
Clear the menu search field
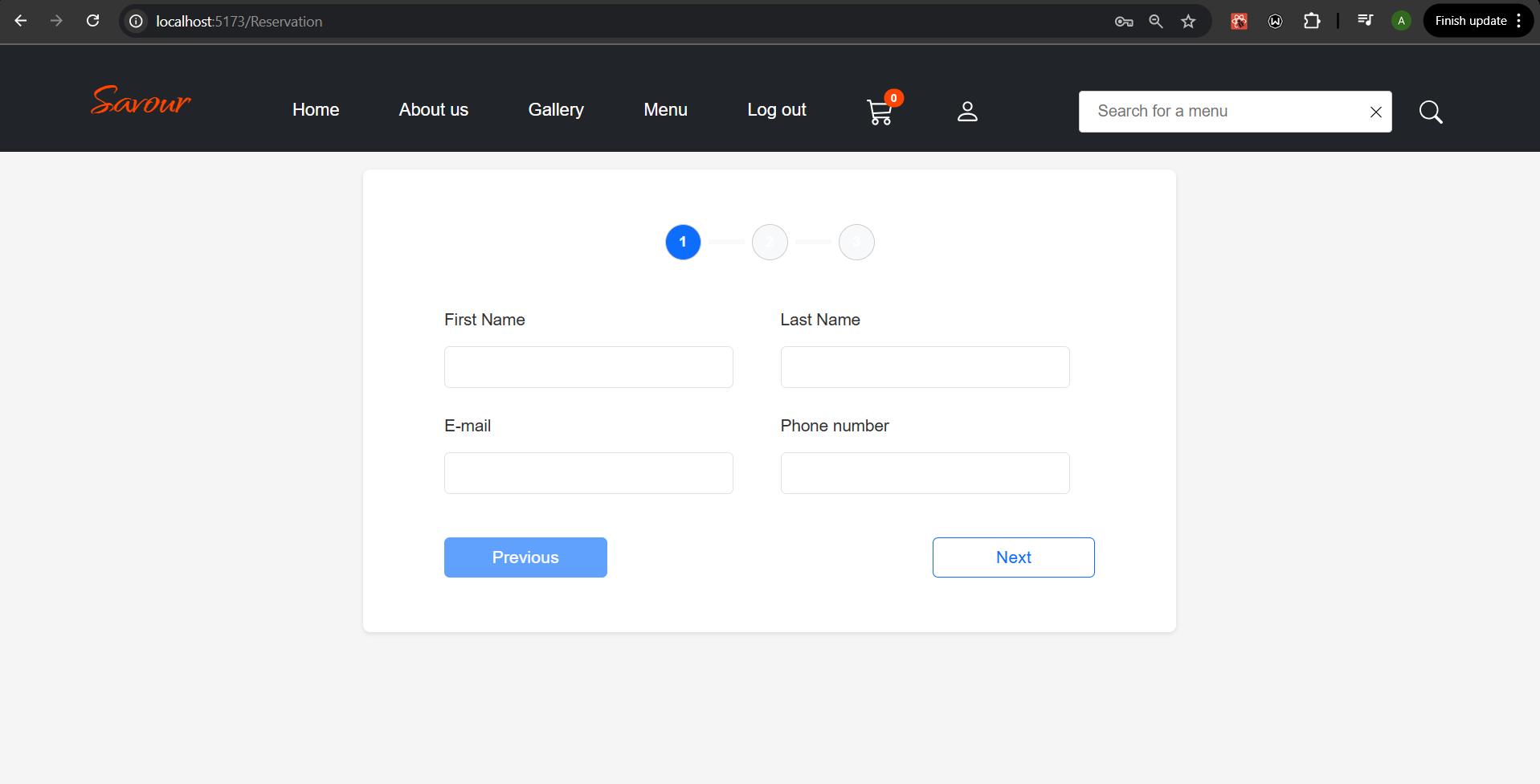point(1375,112)
